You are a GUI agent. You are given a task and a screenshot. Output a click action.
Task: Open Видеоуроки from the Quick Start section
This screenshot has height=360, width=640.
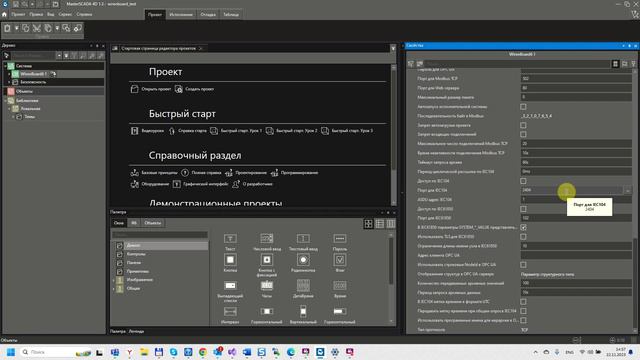[147, 131]
